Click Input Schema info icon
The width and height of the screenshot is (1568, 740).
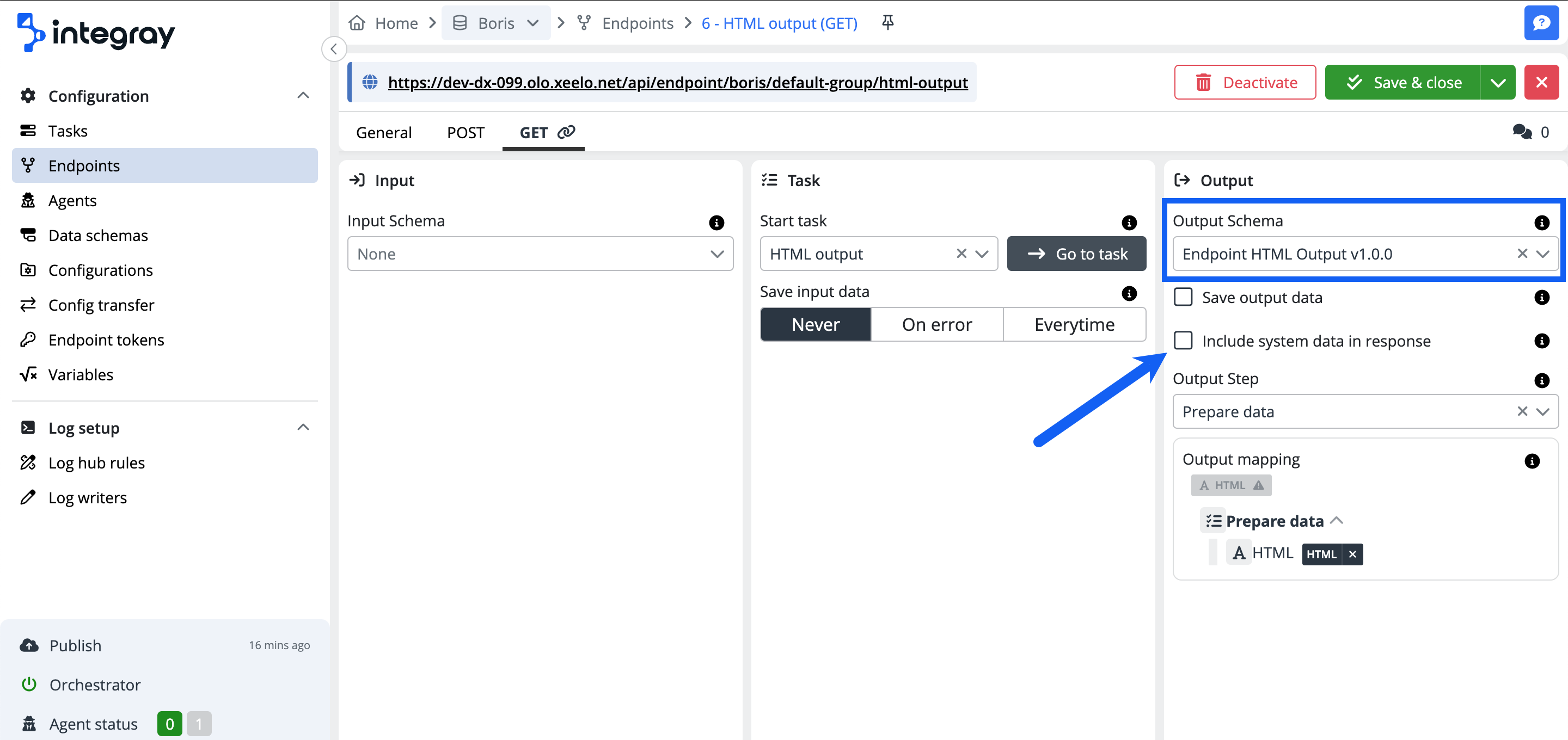[x=716, y=223]
